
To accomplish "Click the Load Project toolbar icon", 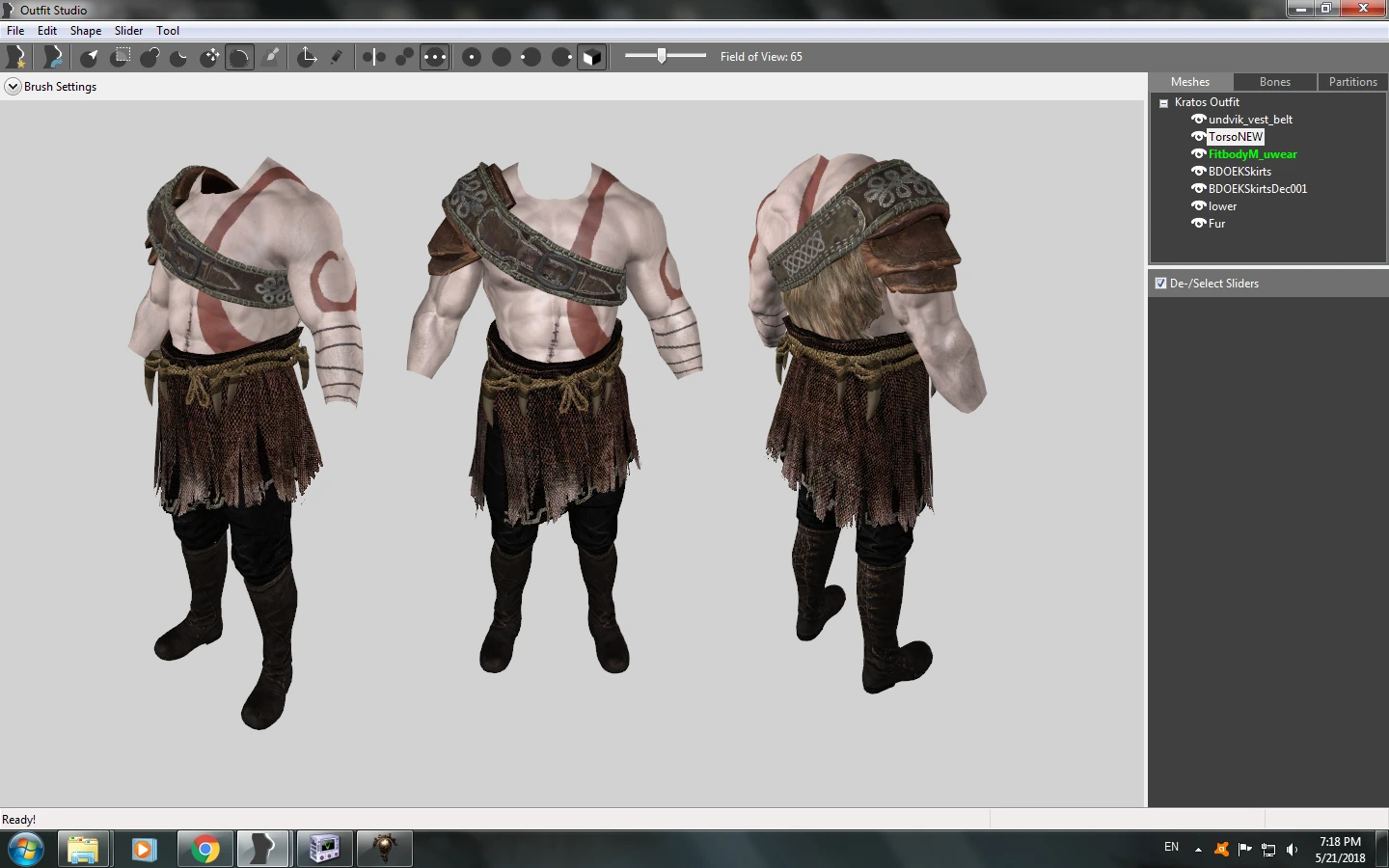I will pyautogui.click(x=54, y=57).
